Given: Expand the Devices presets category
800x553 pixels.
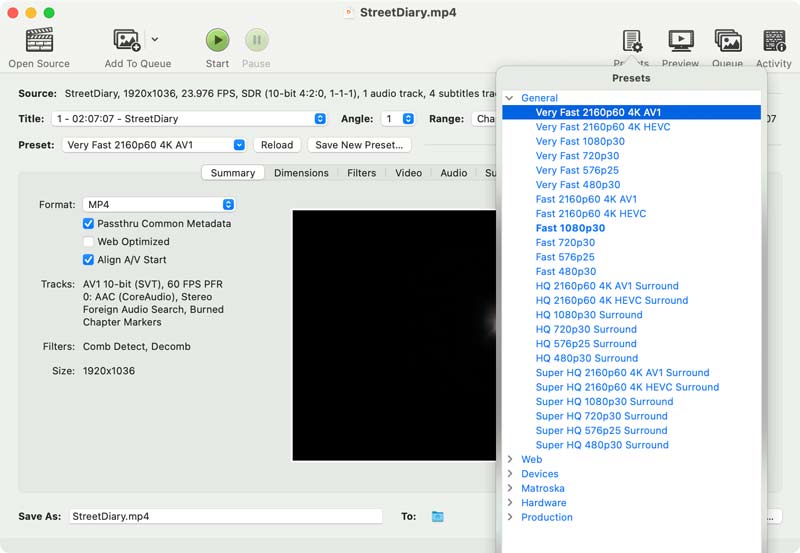Looking at the screenshot, I should (509, 473).
